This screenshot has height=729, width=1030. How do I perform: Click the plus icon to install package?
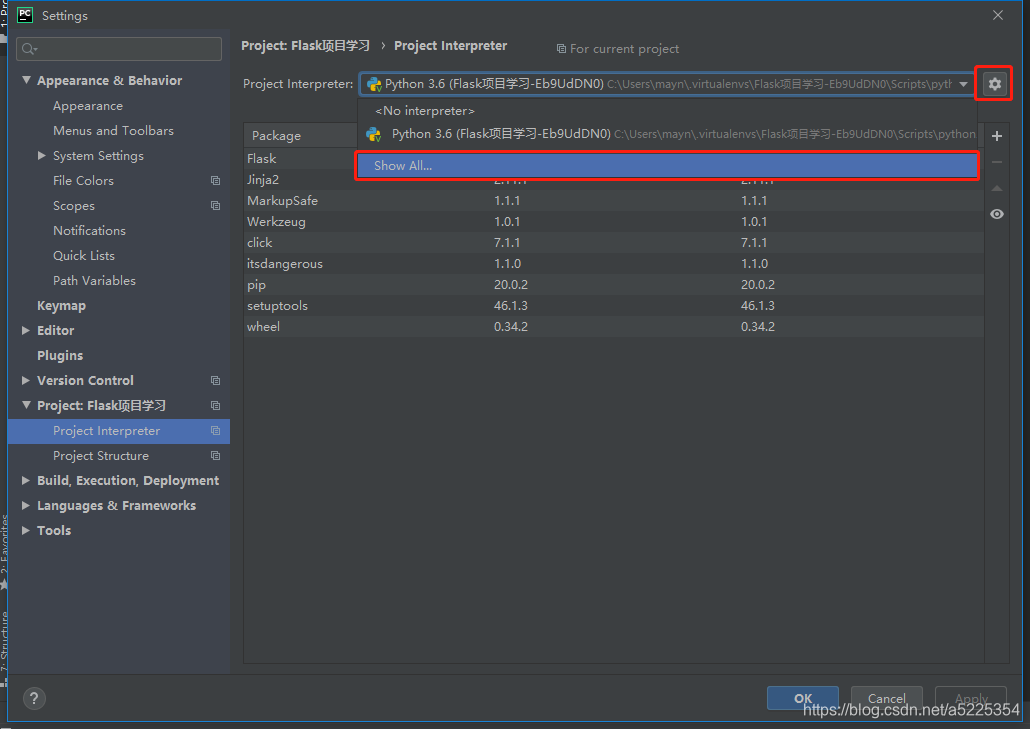[x=996, y=136]
